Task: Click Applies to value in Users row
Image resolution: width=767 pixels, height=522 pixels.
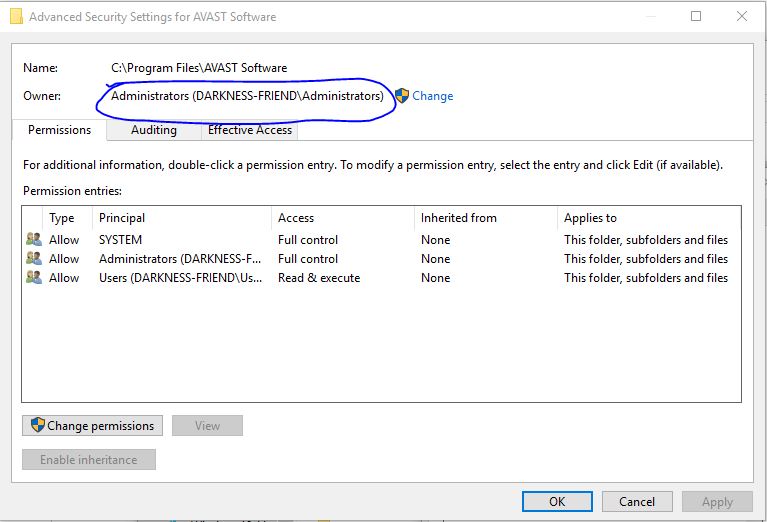Action: 646,278
